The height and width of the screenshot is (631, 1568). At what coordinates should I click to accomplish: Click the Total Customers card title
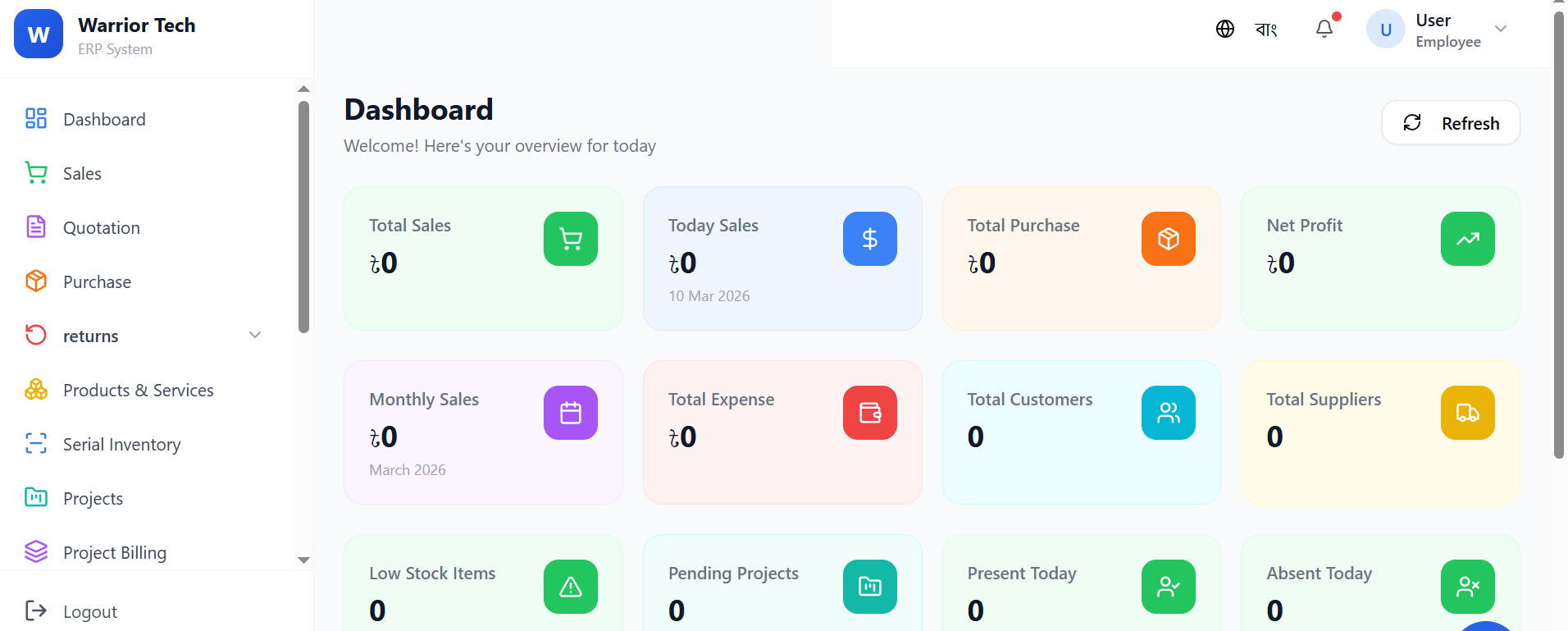point(1030,400)
